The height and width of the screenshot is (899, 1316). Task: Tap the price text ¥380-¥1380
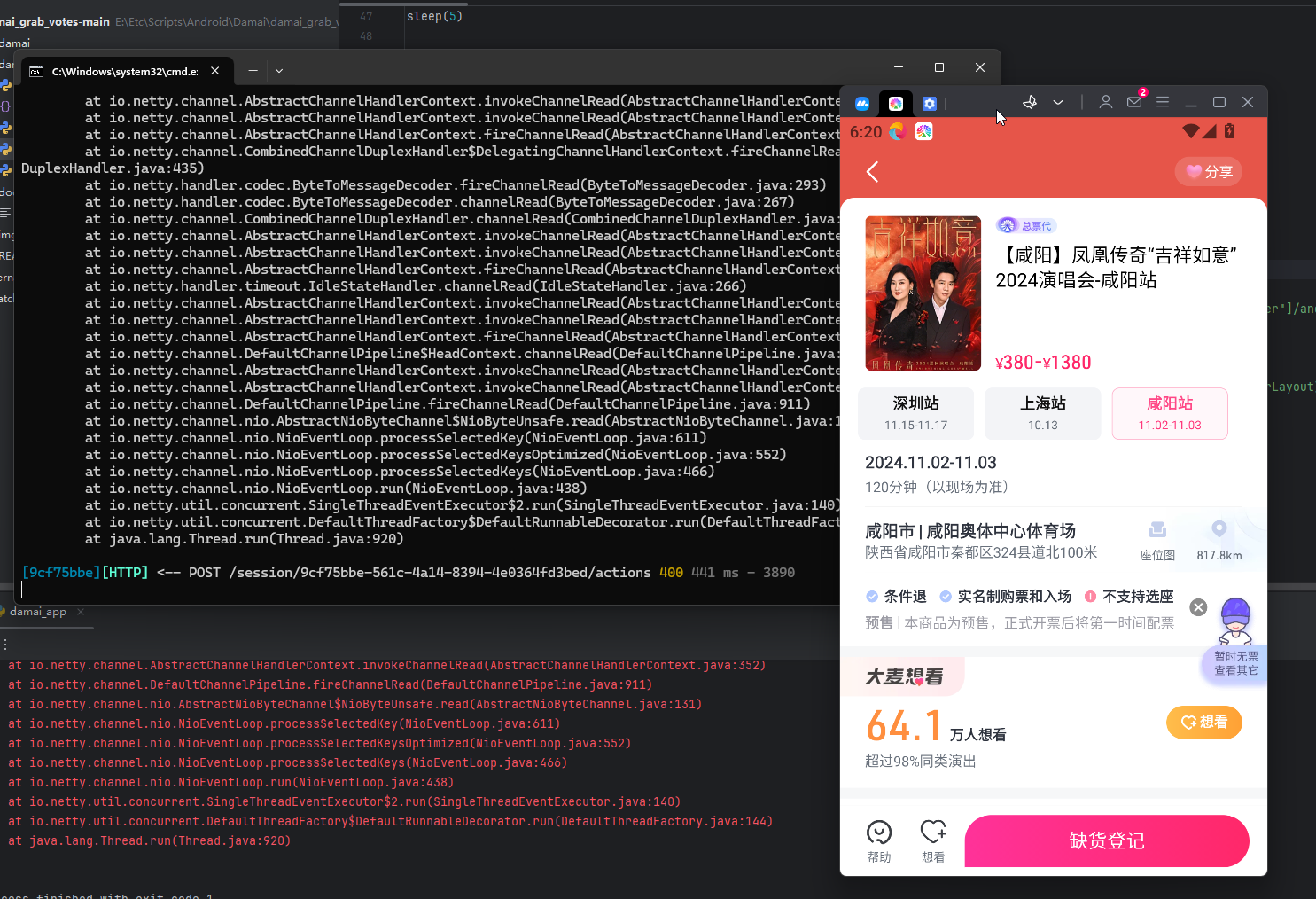coord(1043,363)
